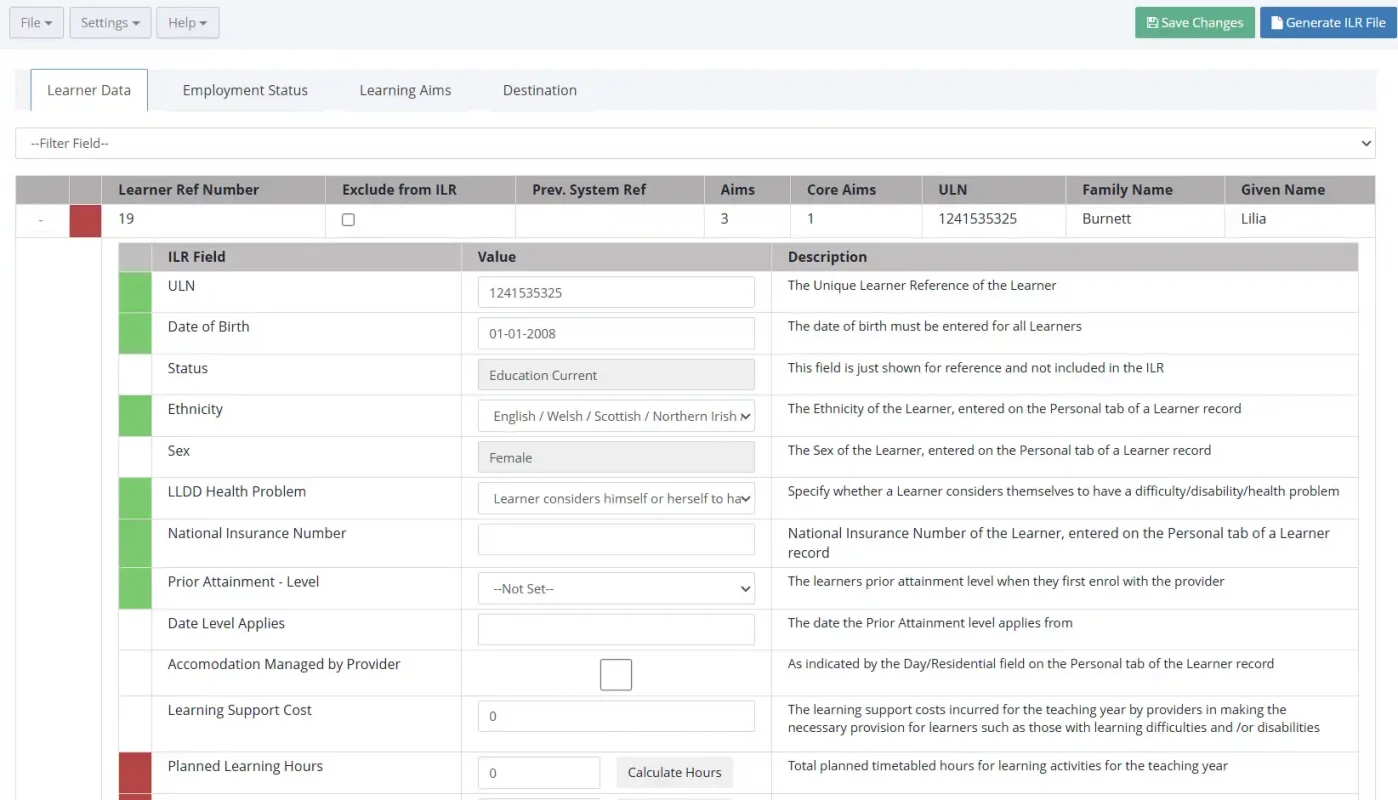This screenshot has width=1398, height=800.
Task: Open the Ethnicity dropdown
Action: coord(616,416)
